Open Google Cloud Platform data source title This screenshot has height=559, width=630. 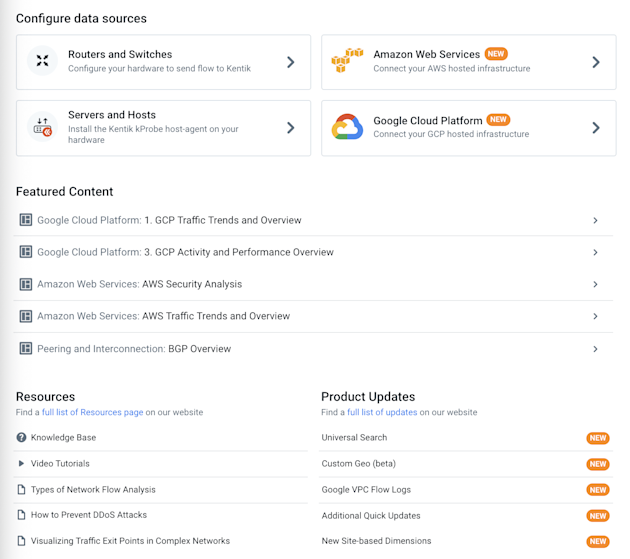(x=428, y=121)
